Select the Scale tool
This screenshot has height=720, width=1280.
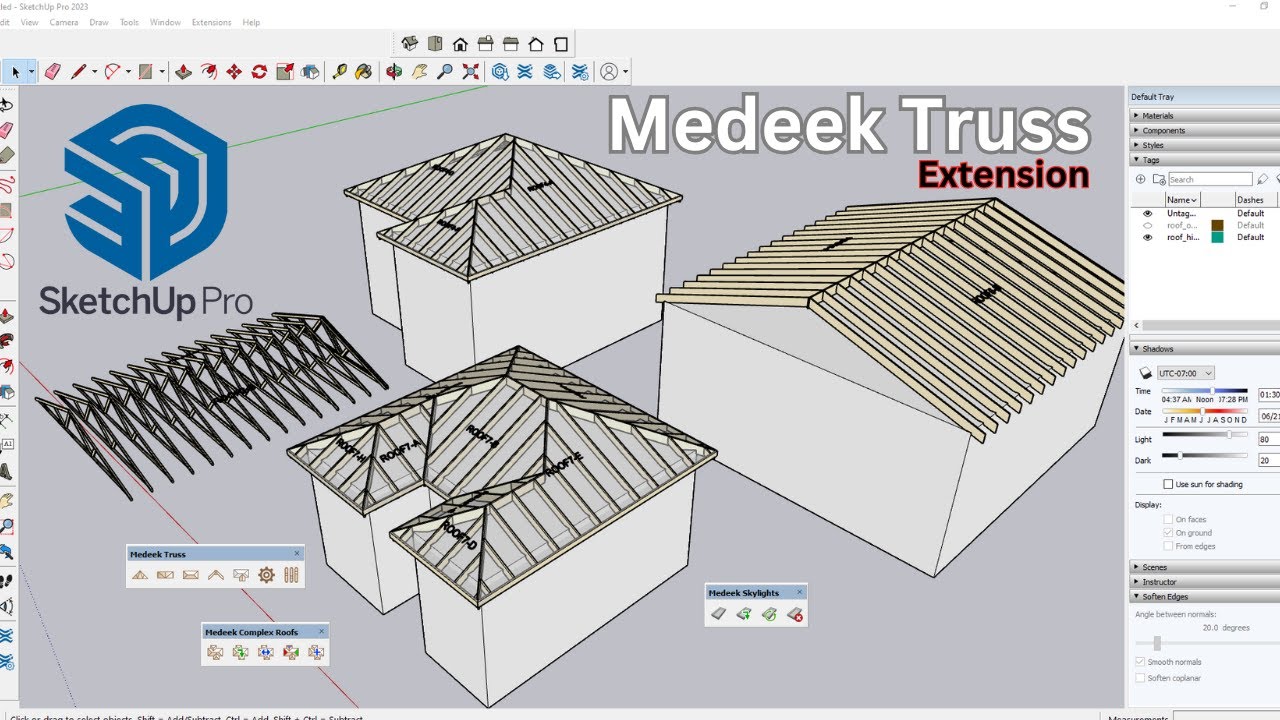(285, 72)
